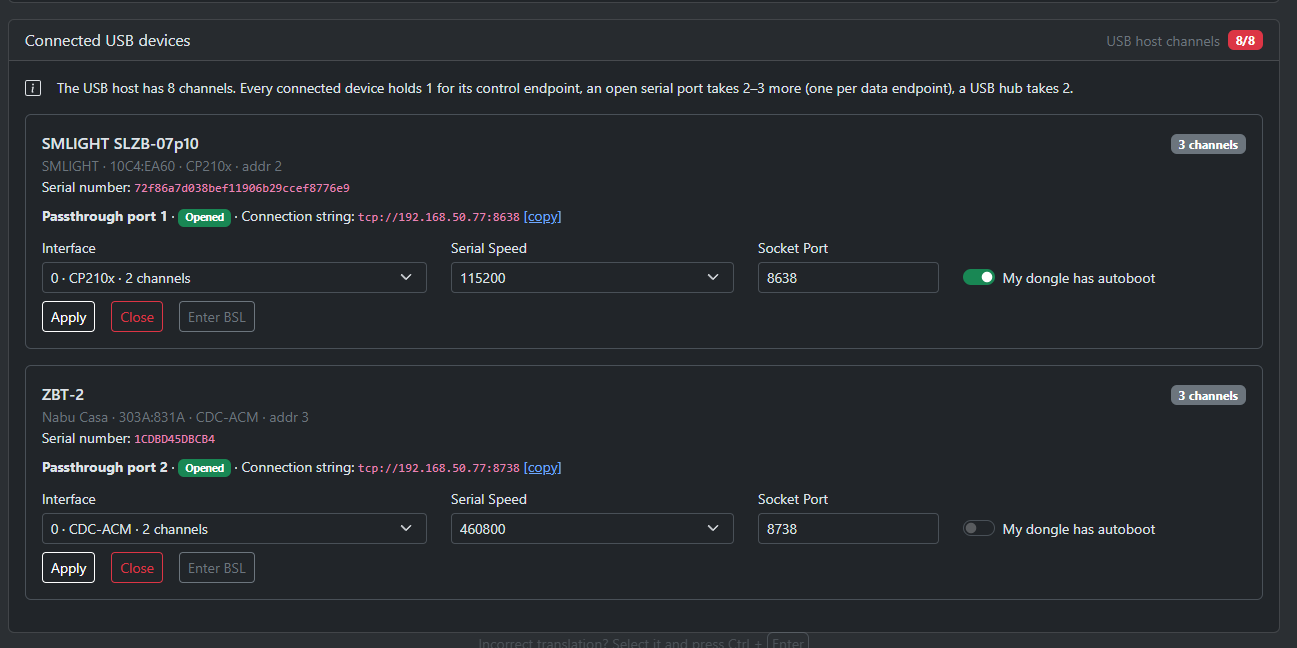Open Serial Speed dropdown set to 460800

pos(592,529)
